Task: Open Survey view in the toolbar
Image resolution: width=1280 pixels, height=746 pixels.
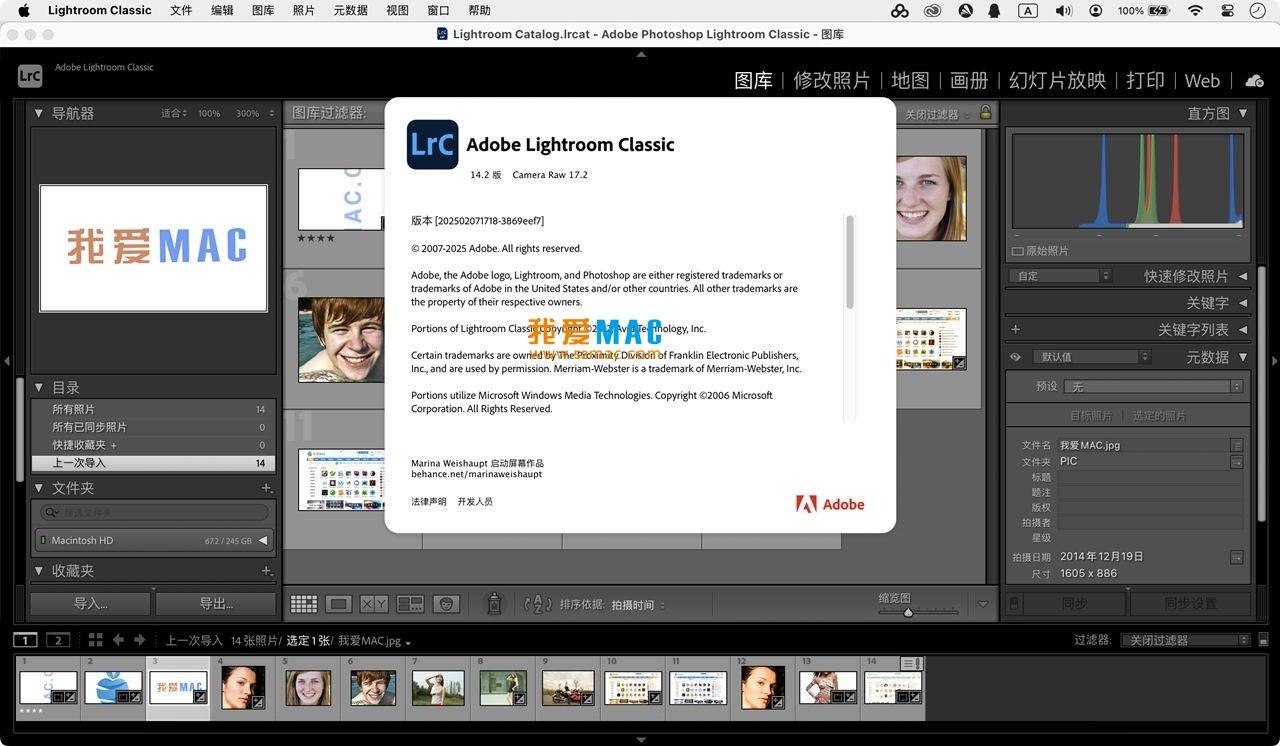Action: [410, 604]
